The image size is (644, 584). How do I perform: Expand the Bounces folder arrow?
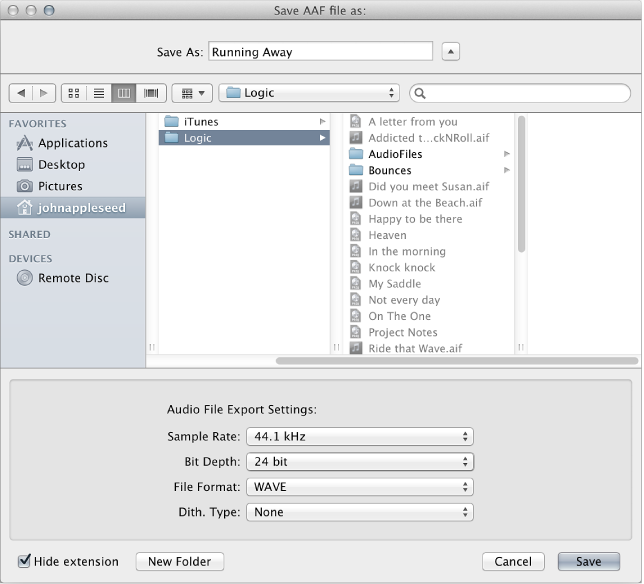point(507,170)
